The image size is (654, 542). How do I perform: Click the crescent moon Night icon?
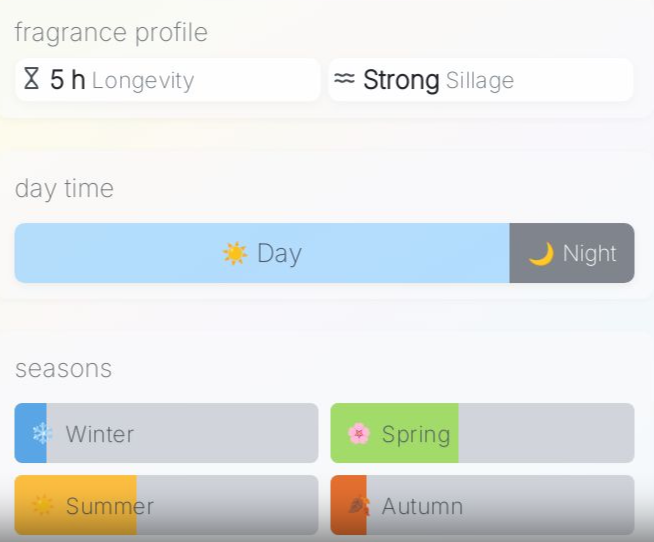pyautogui.click(x=541, y=254)
